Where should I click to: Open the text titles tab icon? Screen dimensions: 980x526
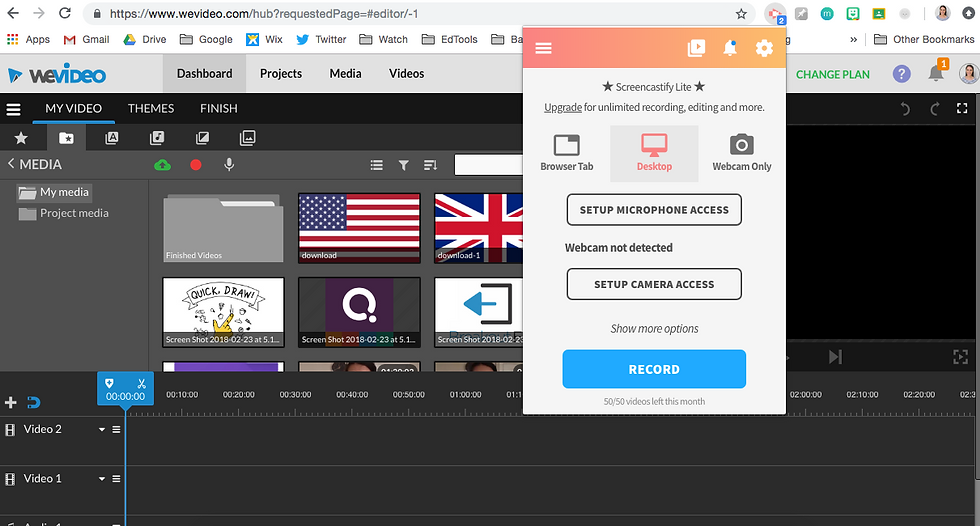pos(111,138)
